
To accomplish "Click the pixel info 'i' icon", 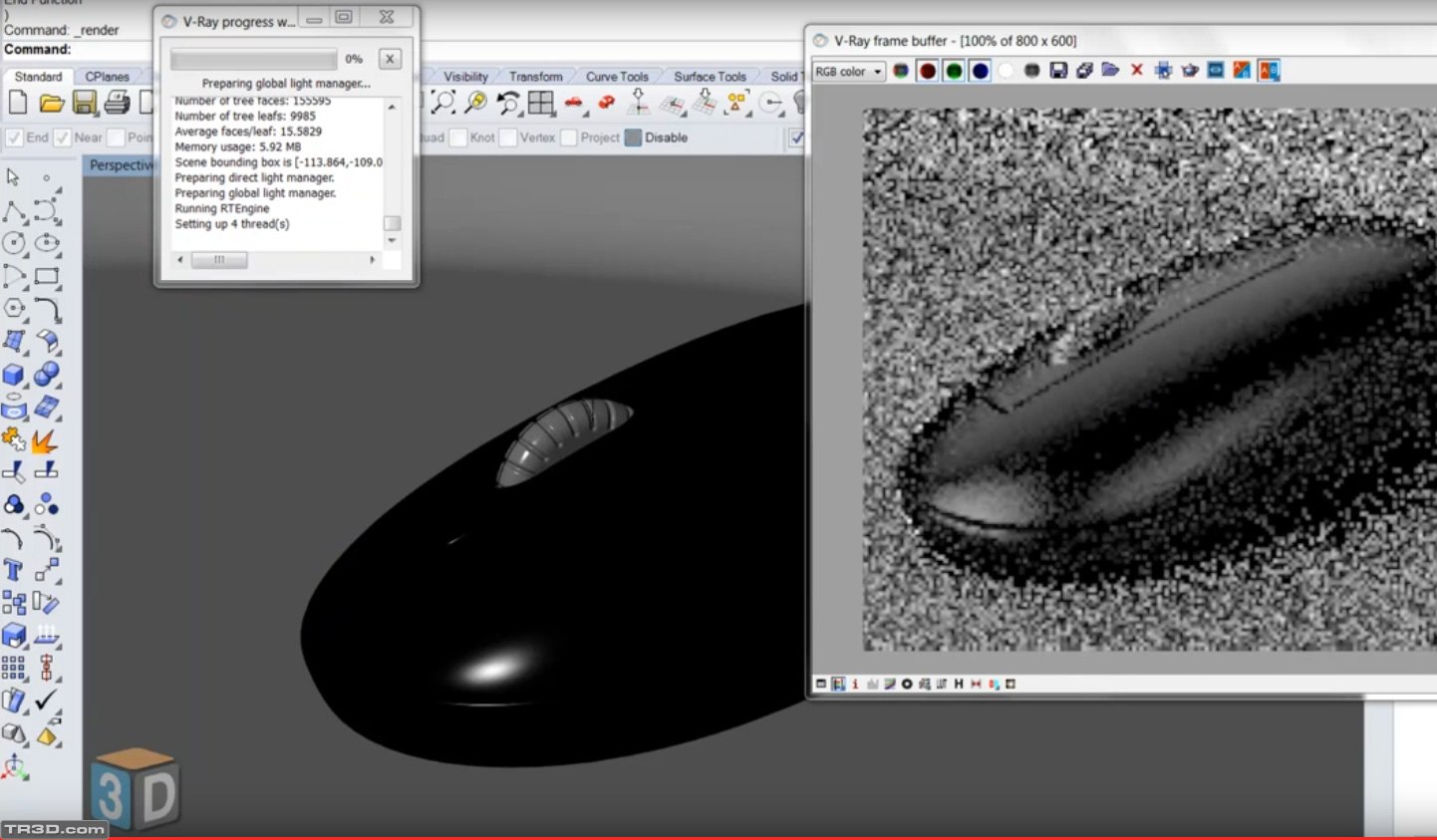I will 854,684.
